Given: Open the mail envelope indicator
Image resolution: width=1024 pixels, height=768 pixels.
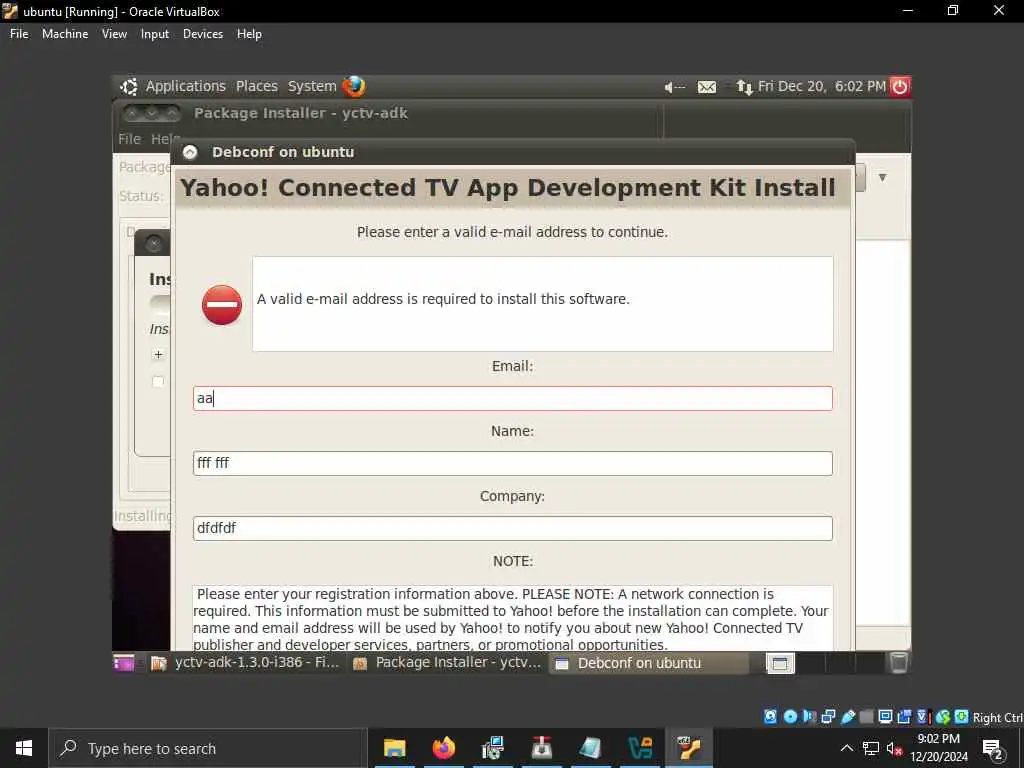Looking at the screenshot, I should pyautogui.click(x=707, y=87).
